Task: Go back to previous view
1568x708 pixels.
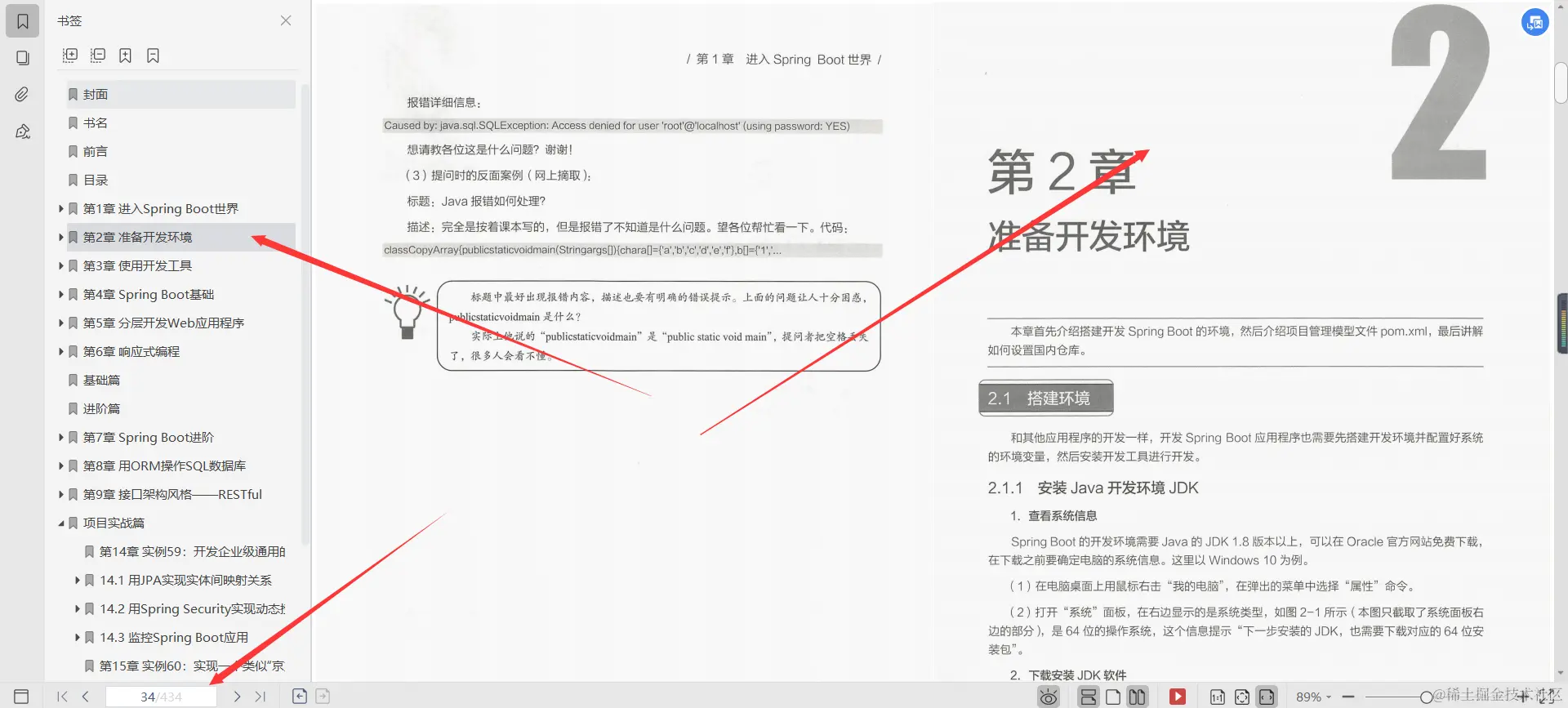Action: (x=300, y=696)
